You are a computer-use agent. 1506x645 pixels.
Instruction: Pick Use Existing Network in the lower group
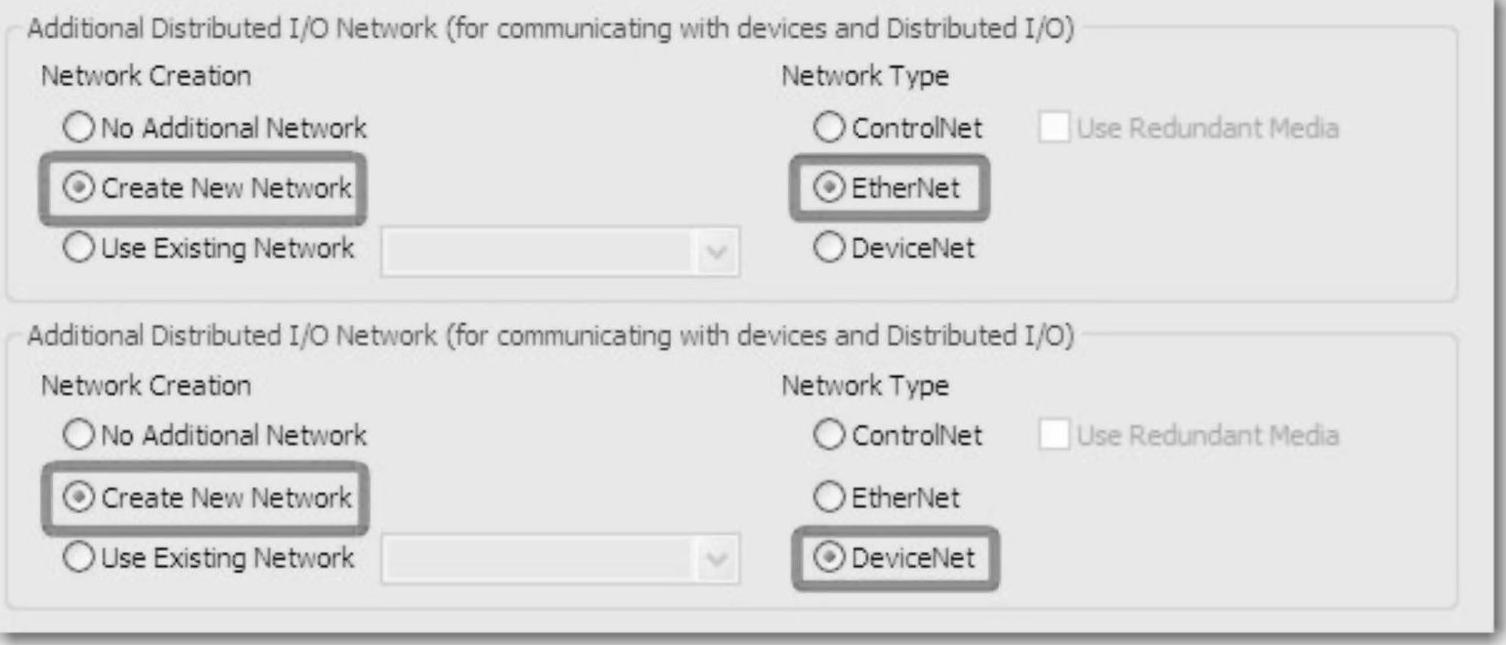tap(77, 557)
